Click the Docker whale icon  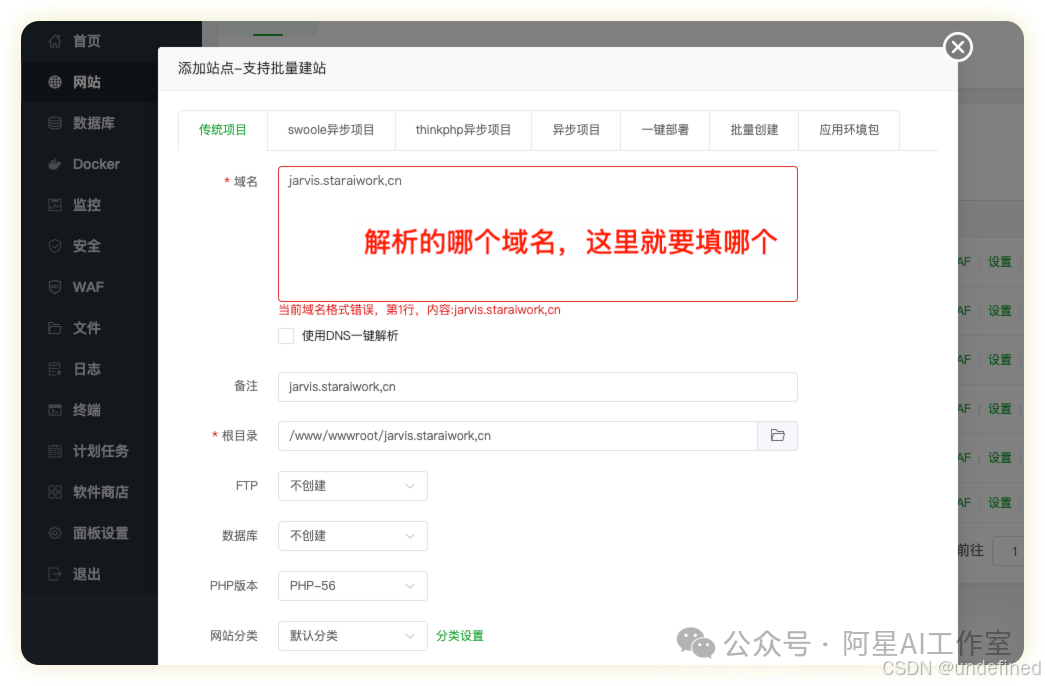pos(55,164)
